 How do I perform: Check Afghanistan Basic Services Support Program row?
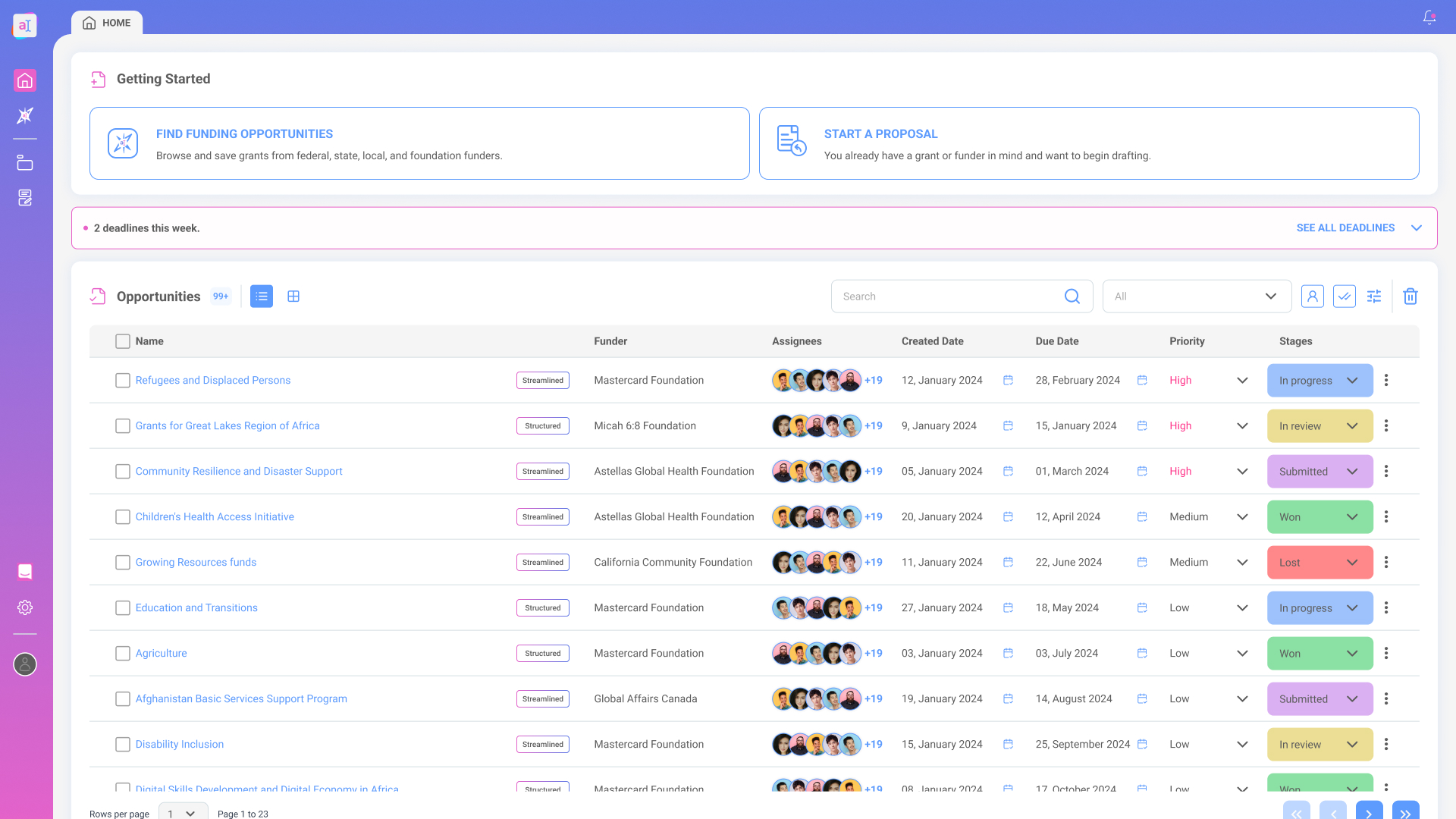coord(123,698)
